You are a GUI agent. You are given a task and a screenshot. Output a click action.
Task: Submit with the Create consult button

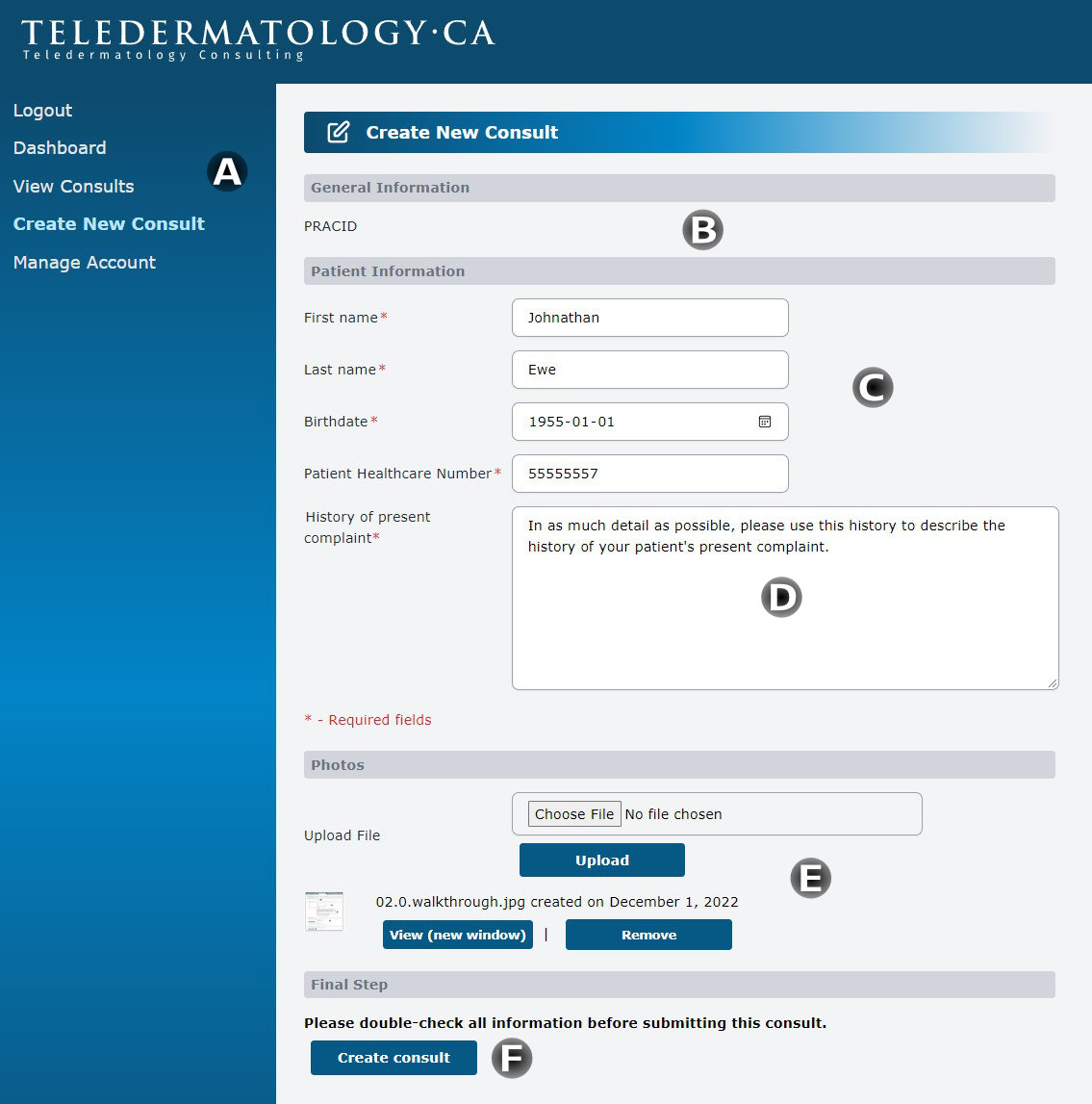pyautogui.click(x=394, y=1058)
